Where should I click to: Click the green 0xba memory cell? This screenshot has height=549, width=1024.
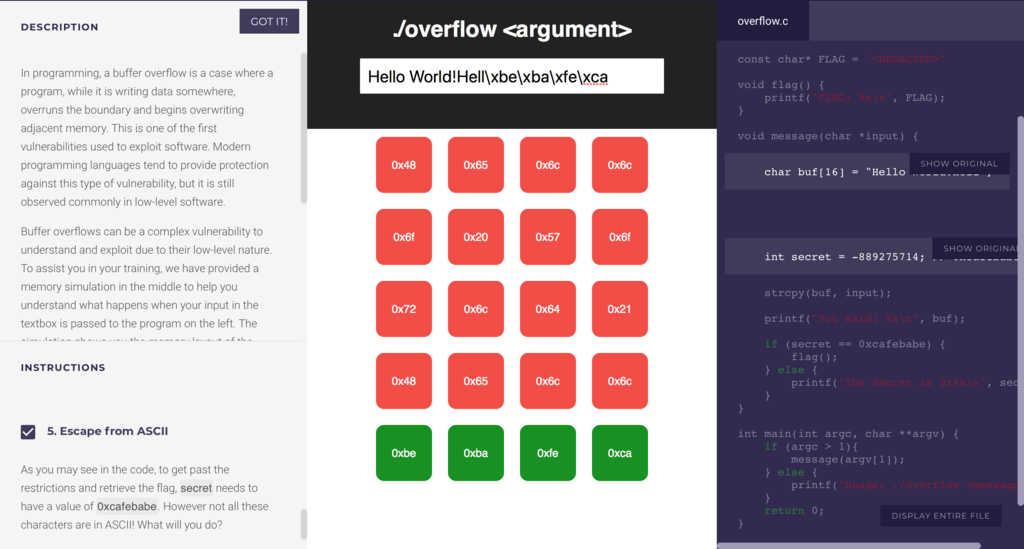[x=475, y=453]
